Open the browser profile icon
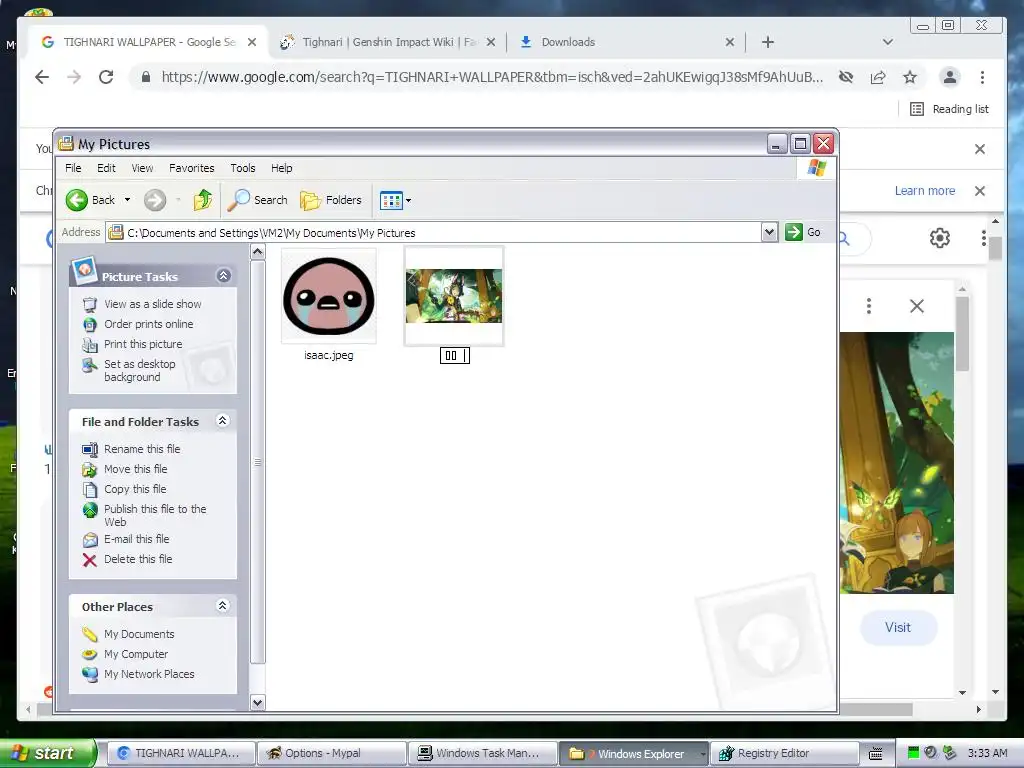Screen dimensions: 1024x768 [x=950, y=77]
